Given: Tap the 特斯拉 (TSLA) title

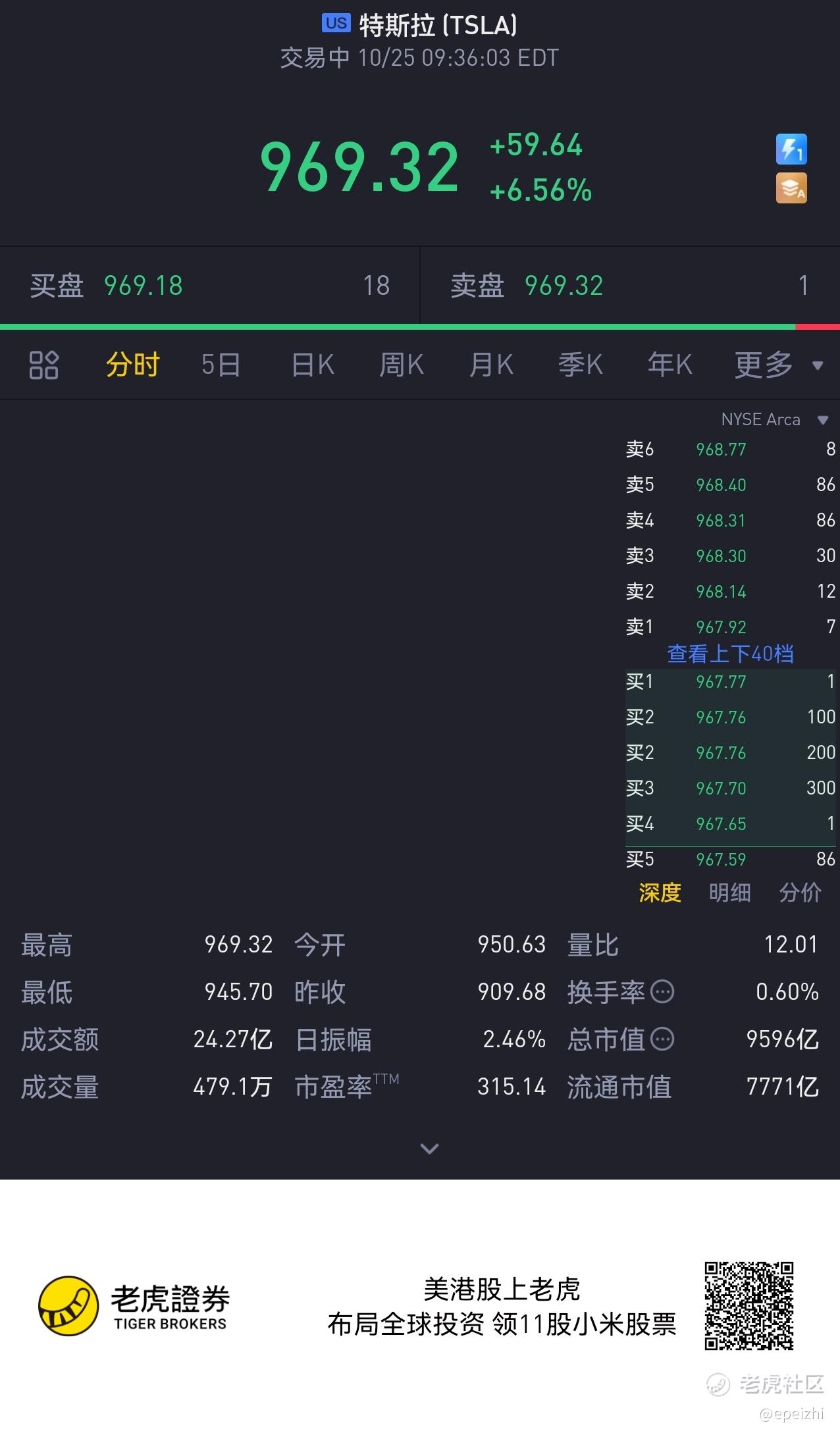Looking at the screenshot, I should (x=438, y=26).
